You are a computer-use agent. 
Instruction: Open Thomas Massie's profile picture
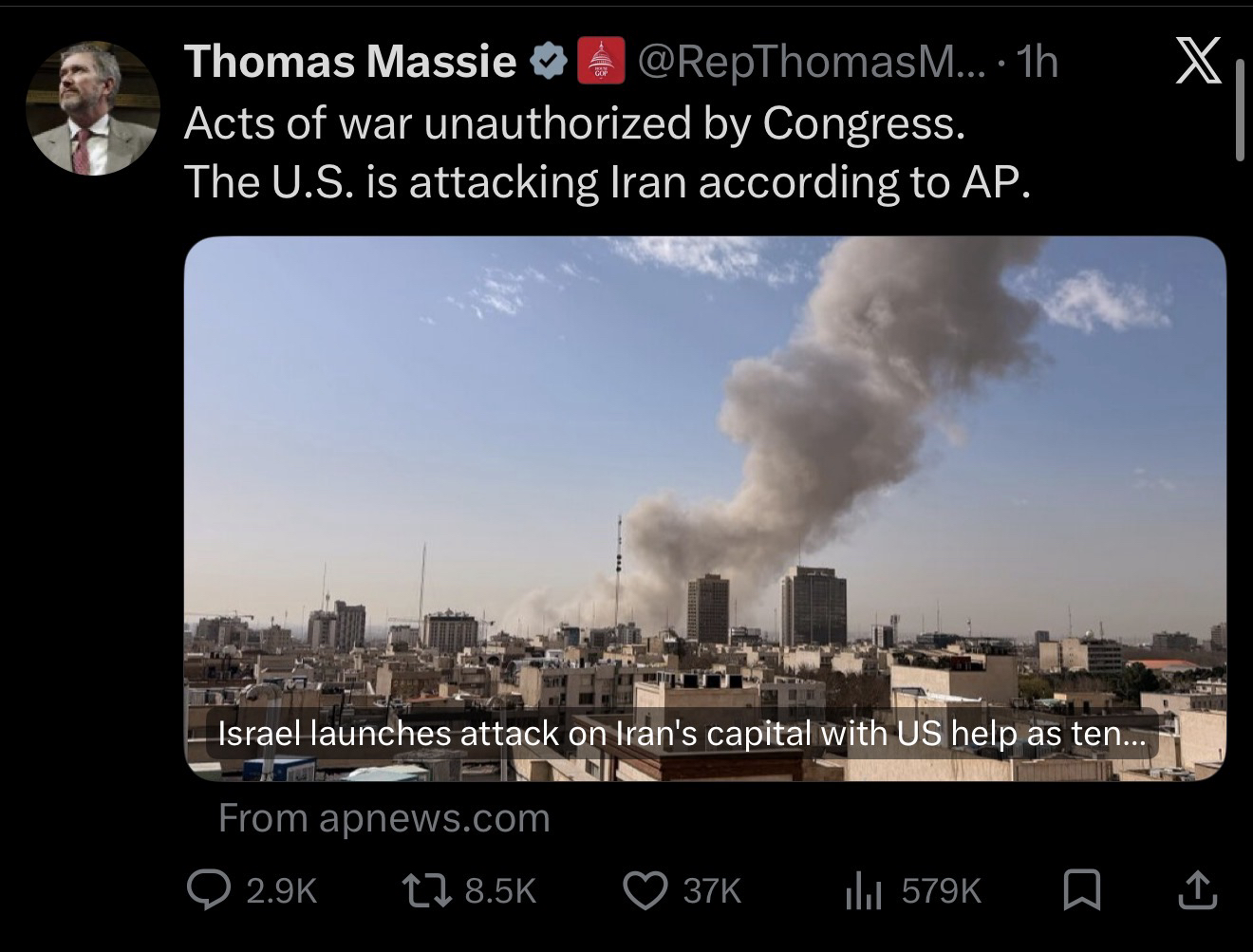(x=92, y=108)
